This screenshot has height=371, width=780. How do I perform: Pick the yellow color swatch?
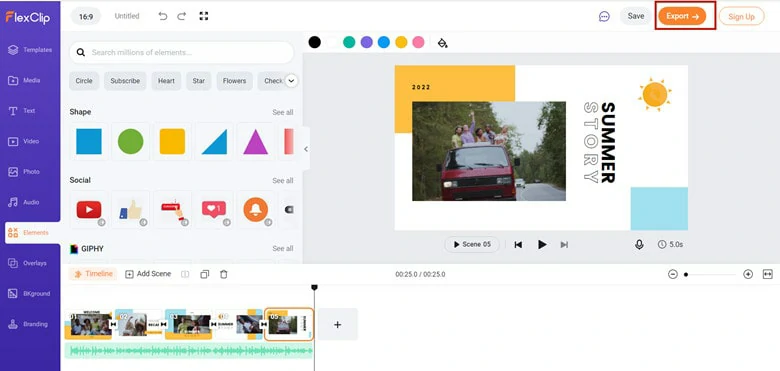click(401, 42)
